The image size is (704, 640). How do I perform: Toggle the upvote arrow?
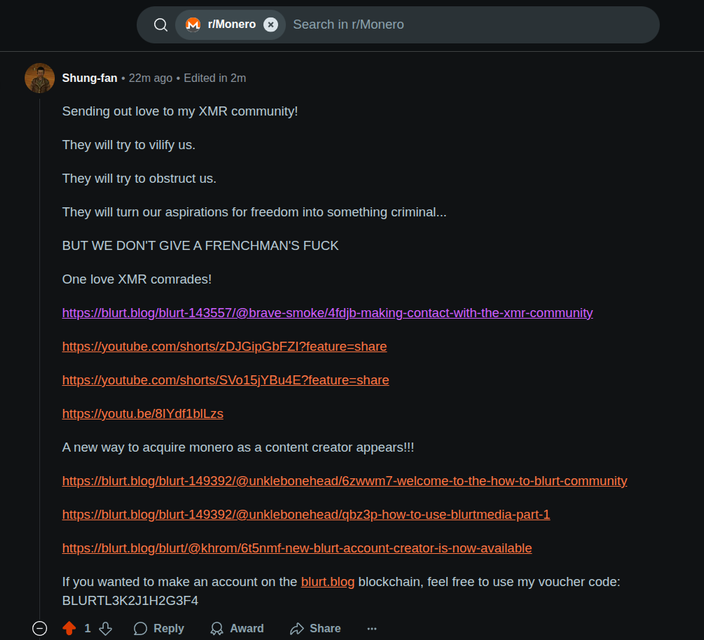[69, 628]
